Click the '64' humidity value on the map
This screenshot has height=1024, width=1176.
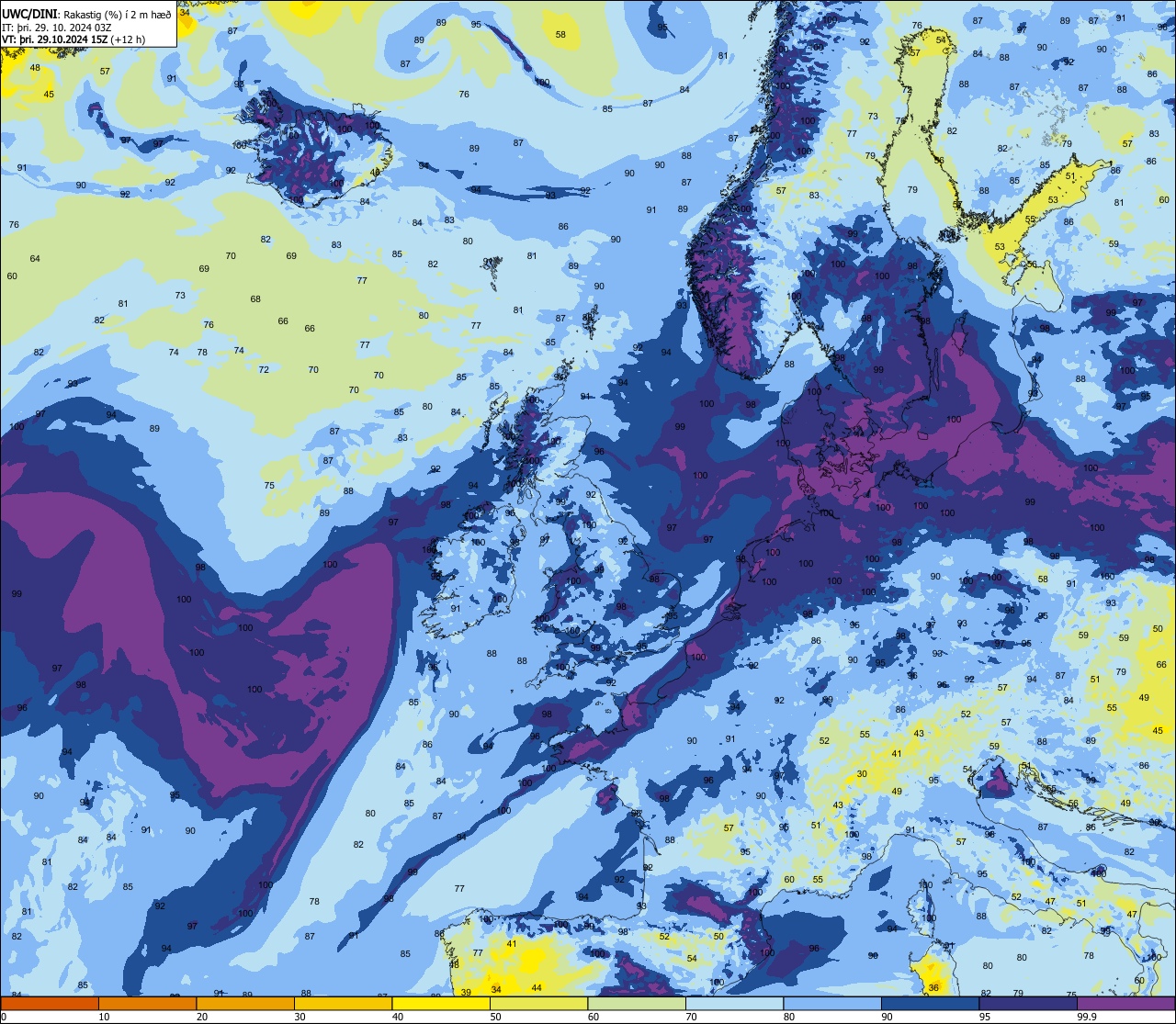35,259
